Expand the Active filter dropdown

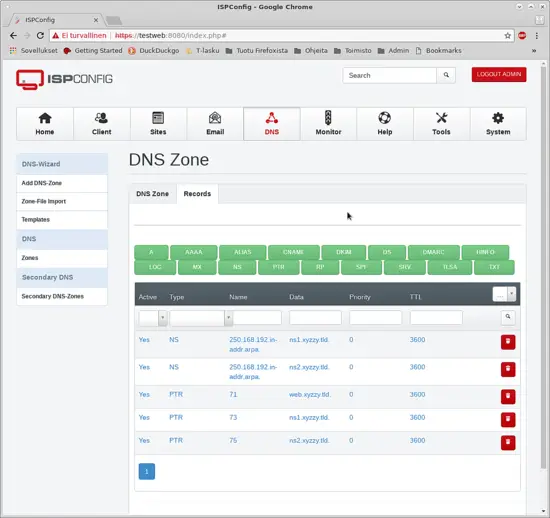[x=153, y=318]
